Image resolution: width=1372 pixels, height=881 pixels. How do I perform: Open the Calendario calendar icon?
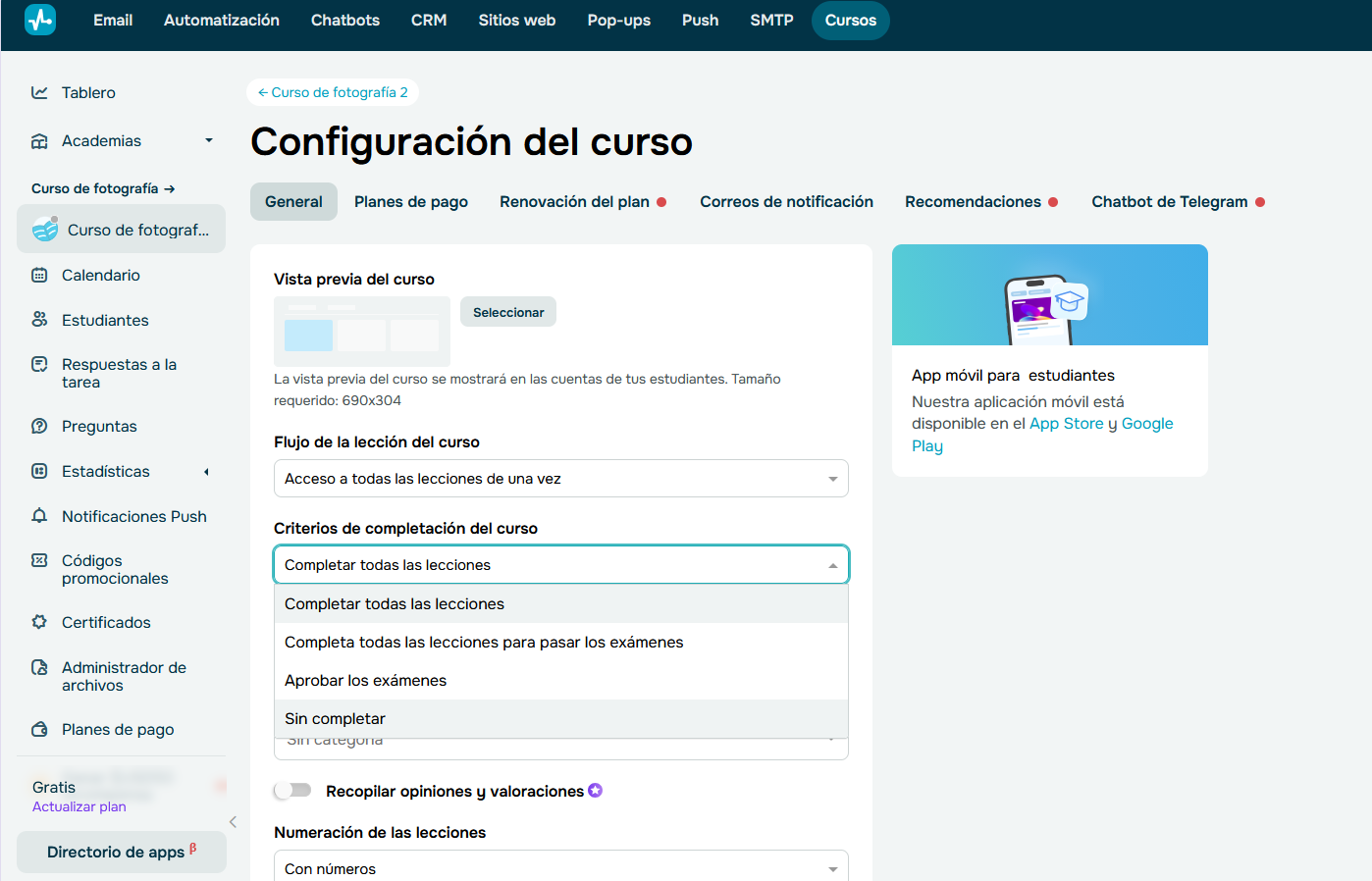click(x=39, y=276)
